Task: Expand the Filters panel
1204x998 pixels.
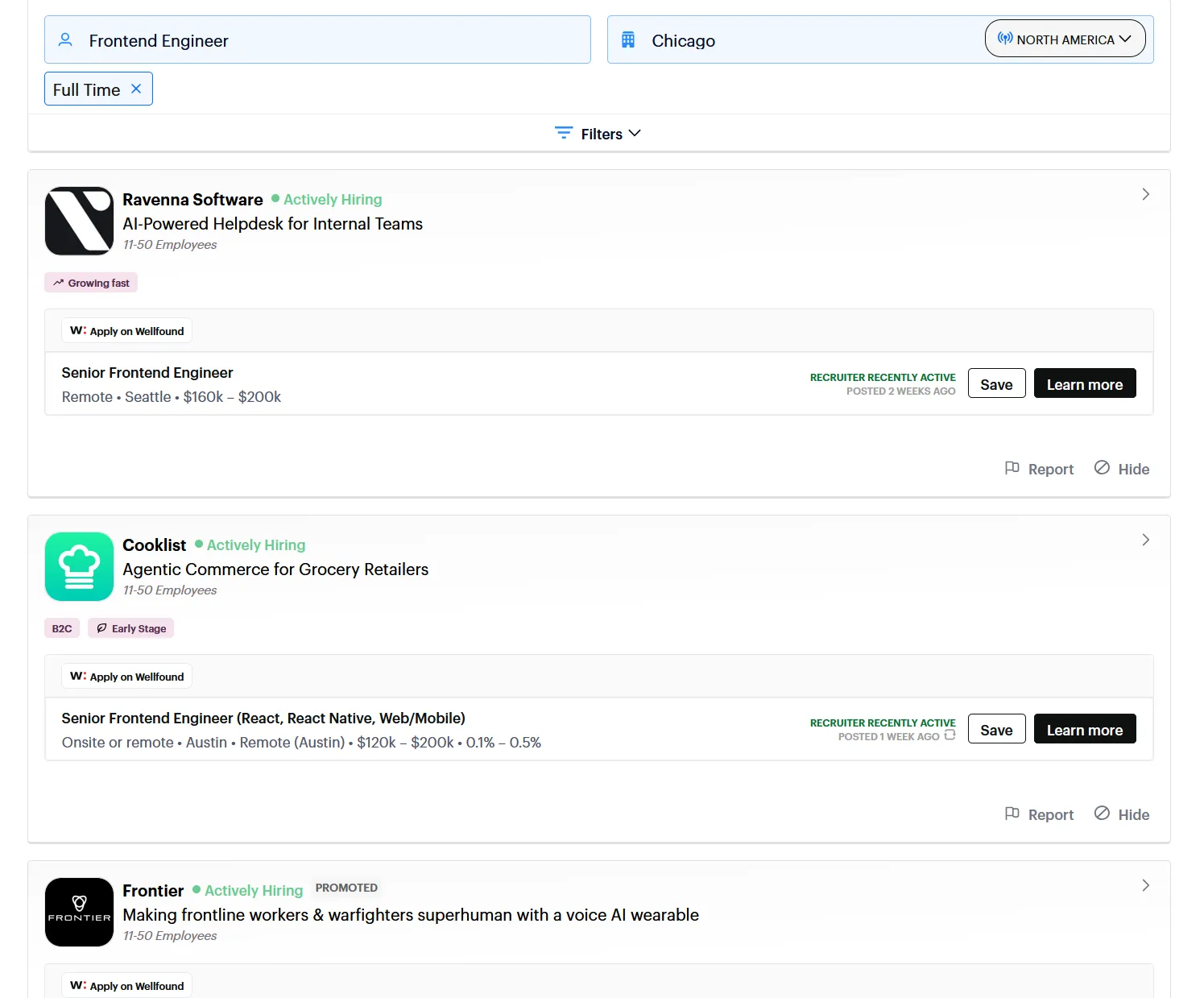Action: (597, 133)
